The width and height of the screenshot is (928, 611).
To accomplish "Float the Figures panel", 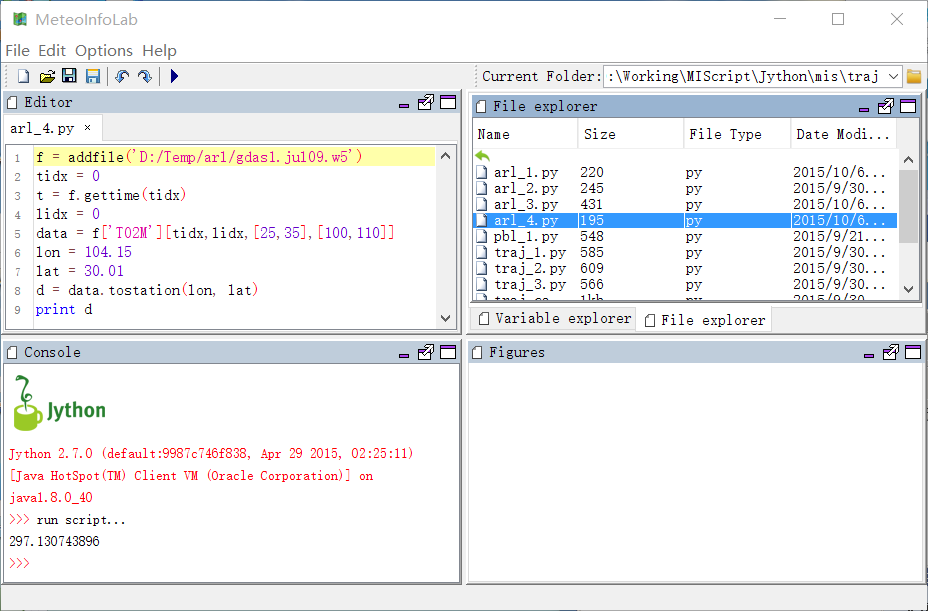I will (890, 352).
